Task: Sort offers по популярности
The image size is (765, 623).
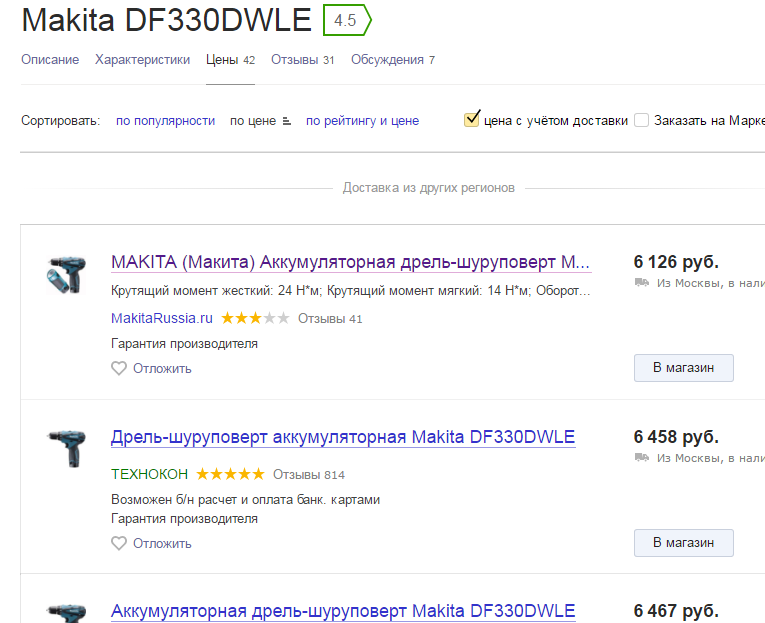Action: [x=165, y=121]
